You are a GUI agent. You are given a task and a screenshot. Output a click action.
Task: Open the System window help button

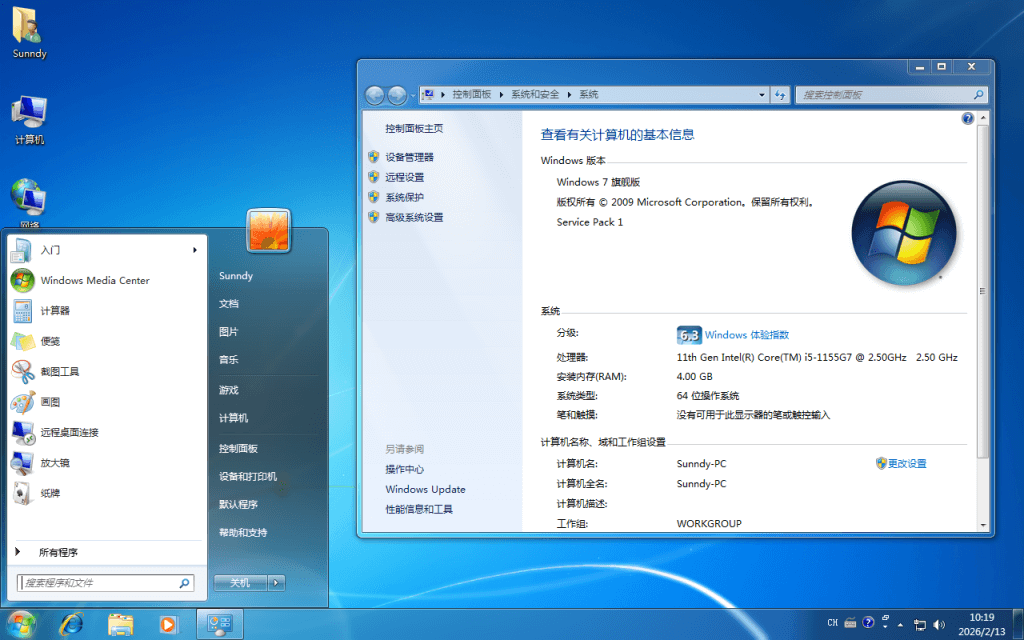point(967,118)
